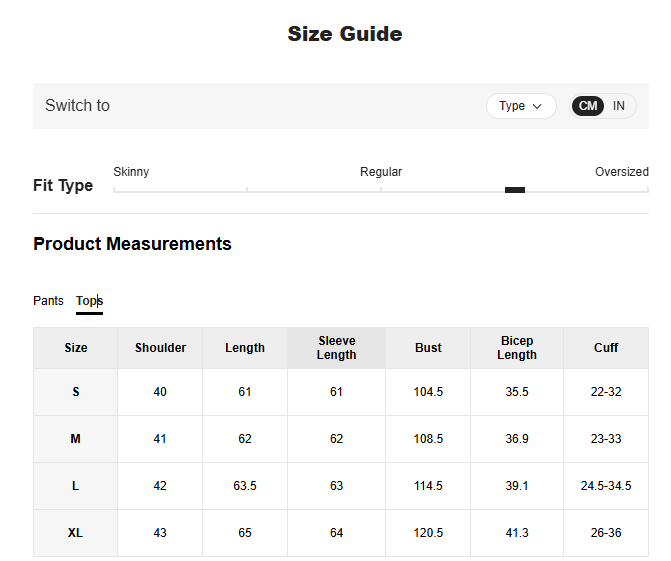671x561 pixels.
Task: Switch units to IN
Action: click(619, 106)
